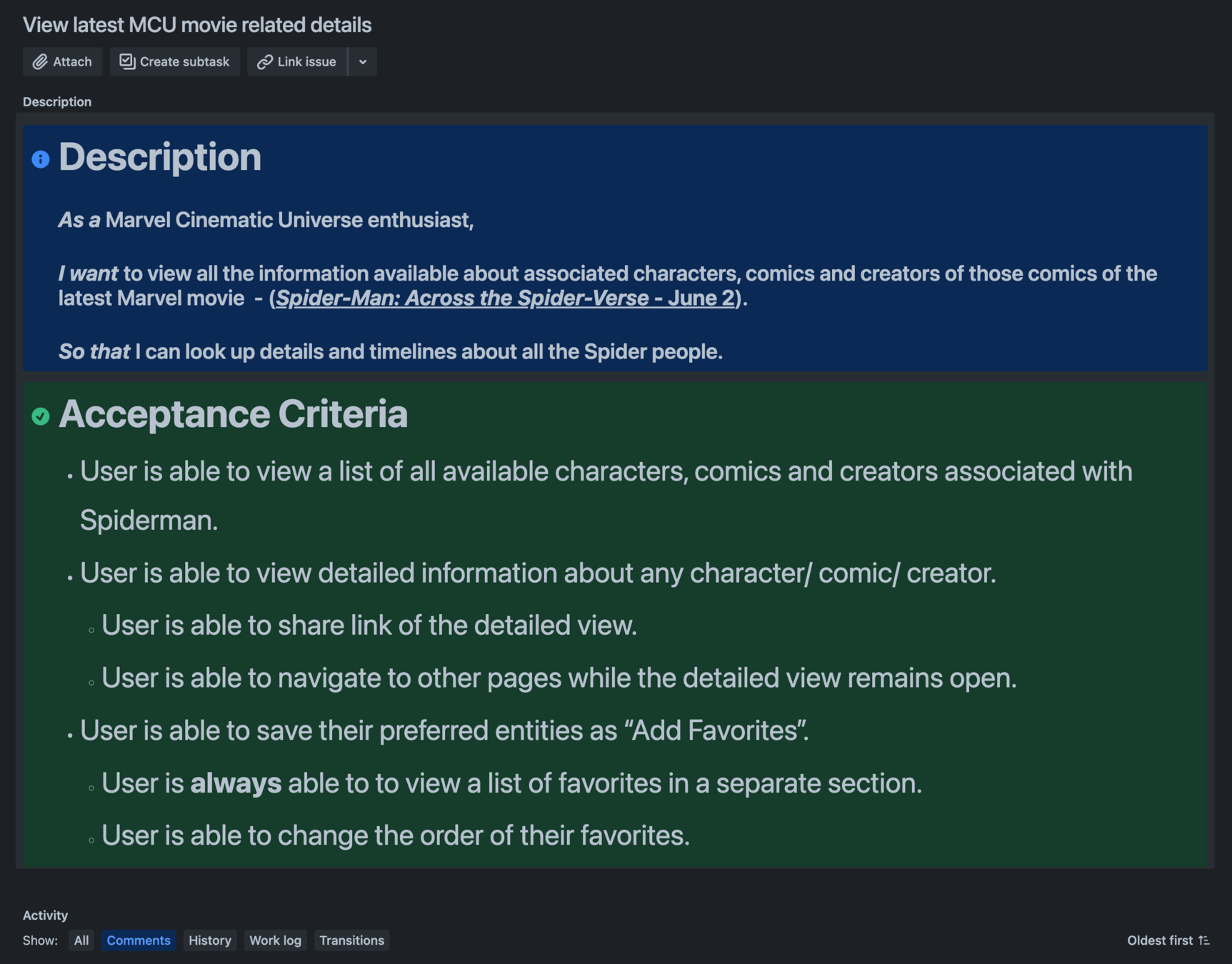Click sub-bullet 'User is able to share link of the detailed view.'

[369, 626]
